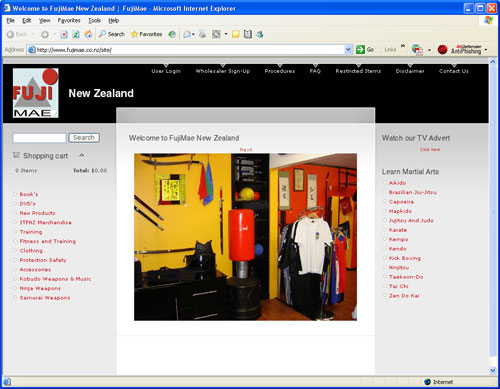Viewport: 500px width, 389px height.
Task: Click the Messenger icon in toolbar
Action: [x=260, y=34]
